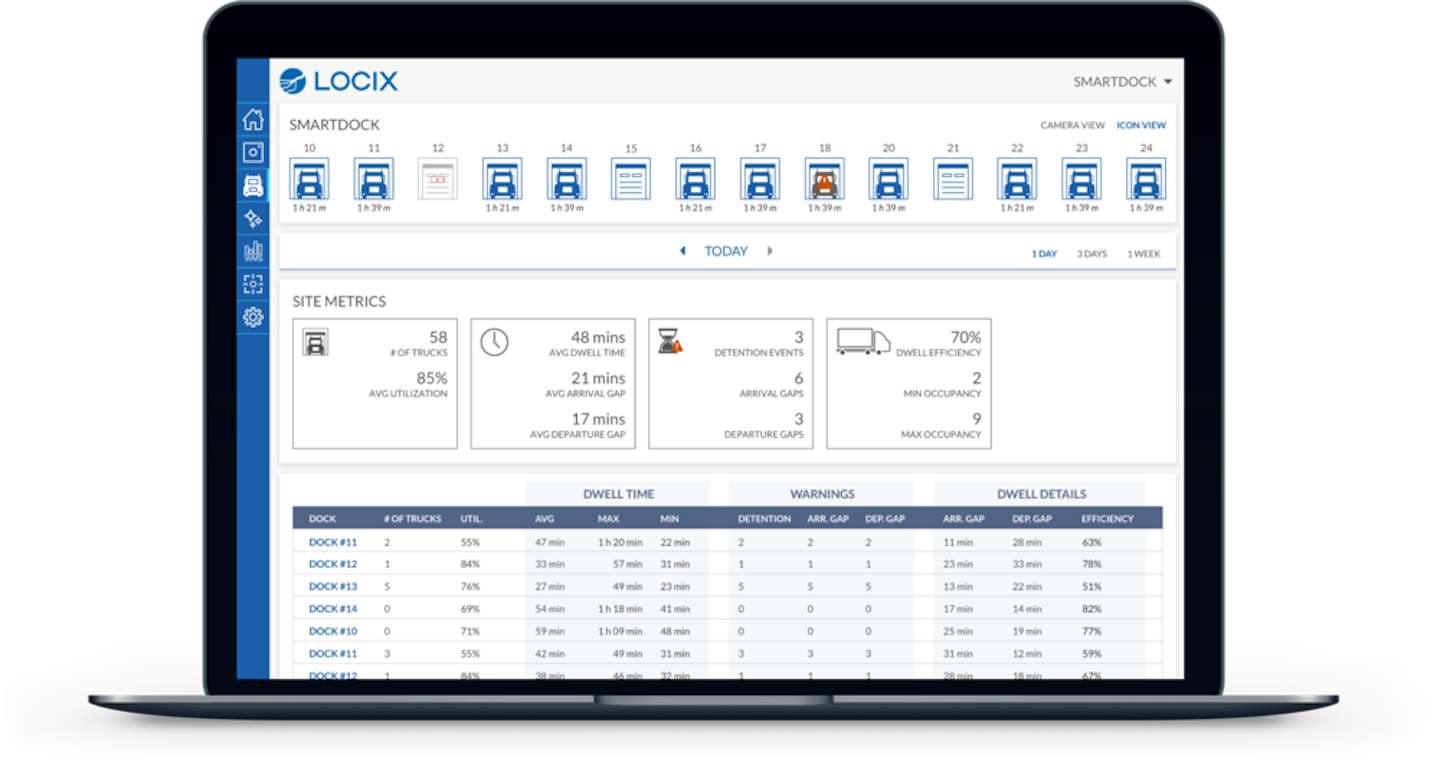1440x765 pixels.
Task: Enable the 1 Week time range
Action: (1143, 253)
